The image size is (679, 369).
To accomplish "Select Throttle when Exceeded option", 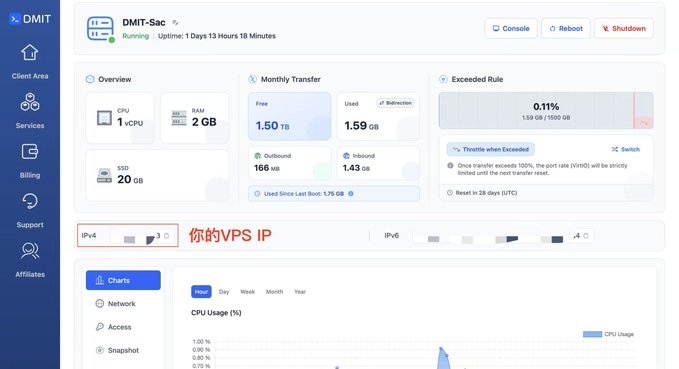I will [x=491, y=149].
